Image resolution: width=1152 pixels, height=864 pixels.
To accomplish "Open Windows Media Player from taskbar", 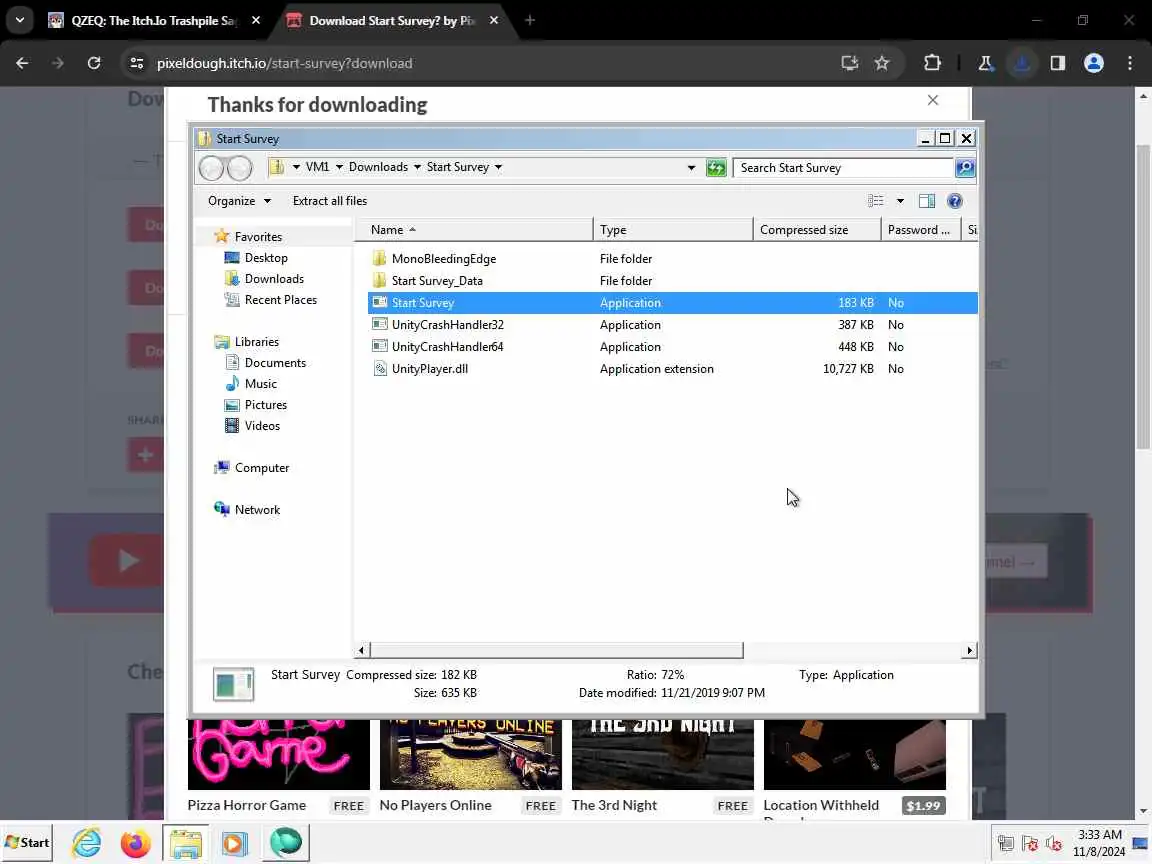I will 234,843.
